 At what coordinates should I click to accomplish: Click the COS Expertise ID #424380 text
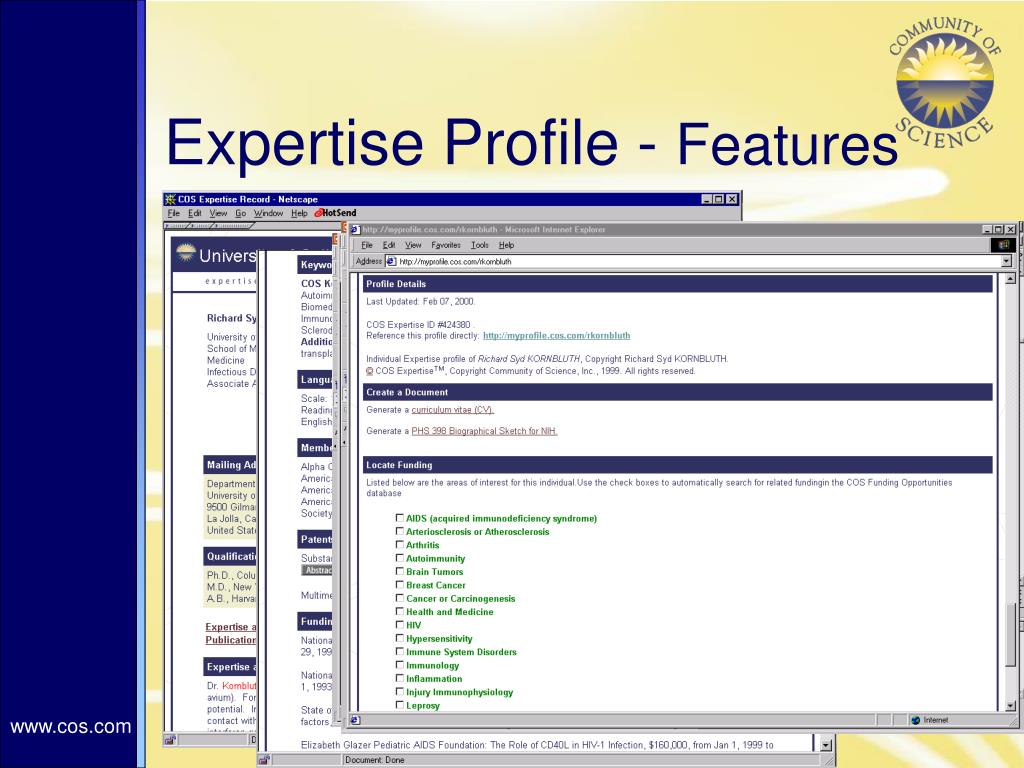418,325
